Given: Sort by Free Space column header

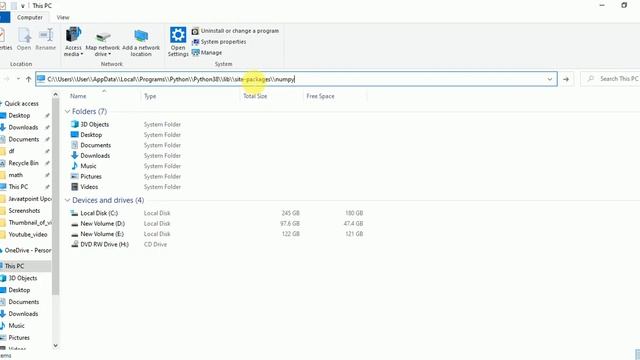Looking at the screenshot, I should click(320, 96).
